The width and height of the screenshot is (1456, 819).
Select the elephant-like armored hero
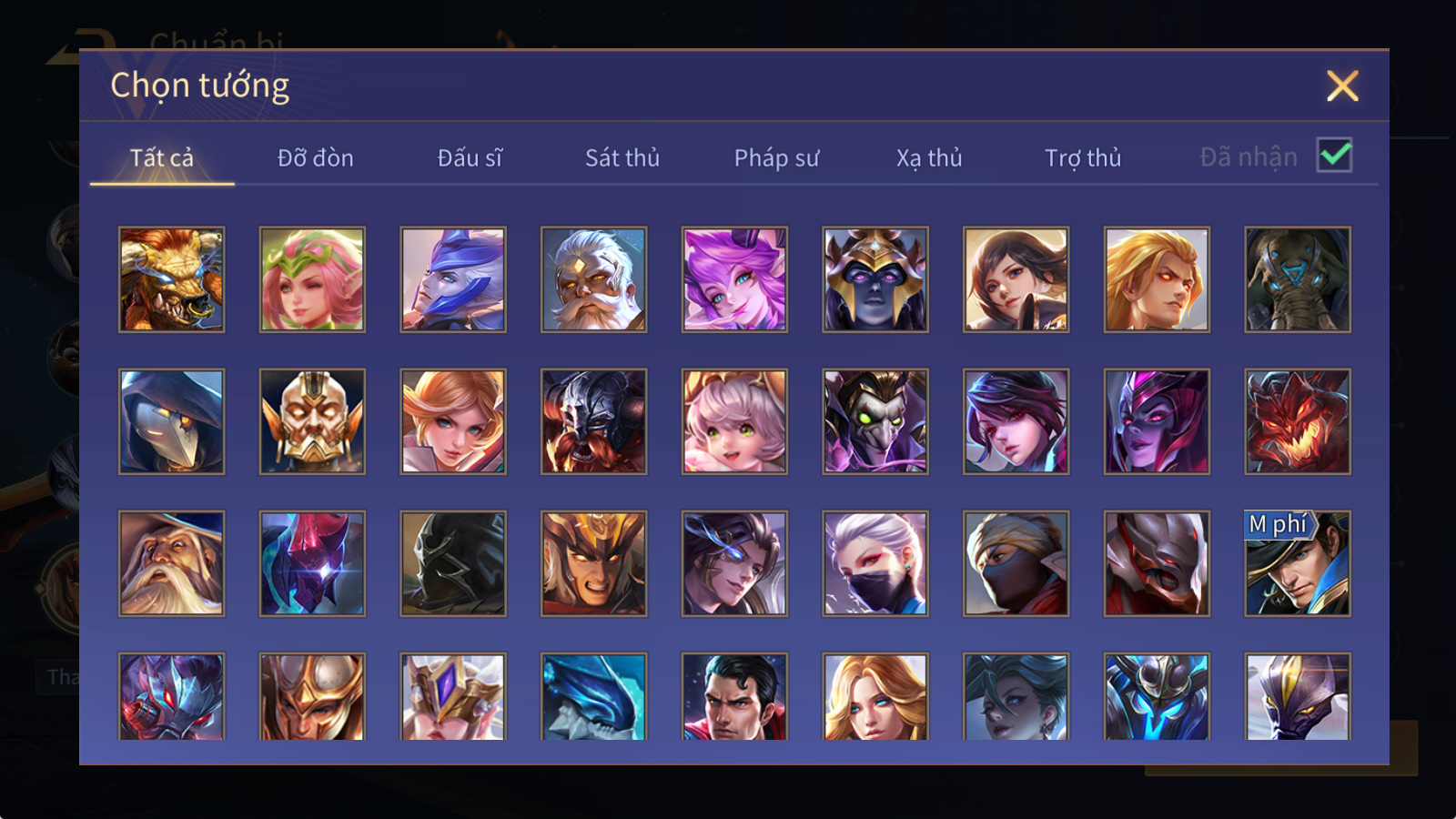pos(1298,279)
